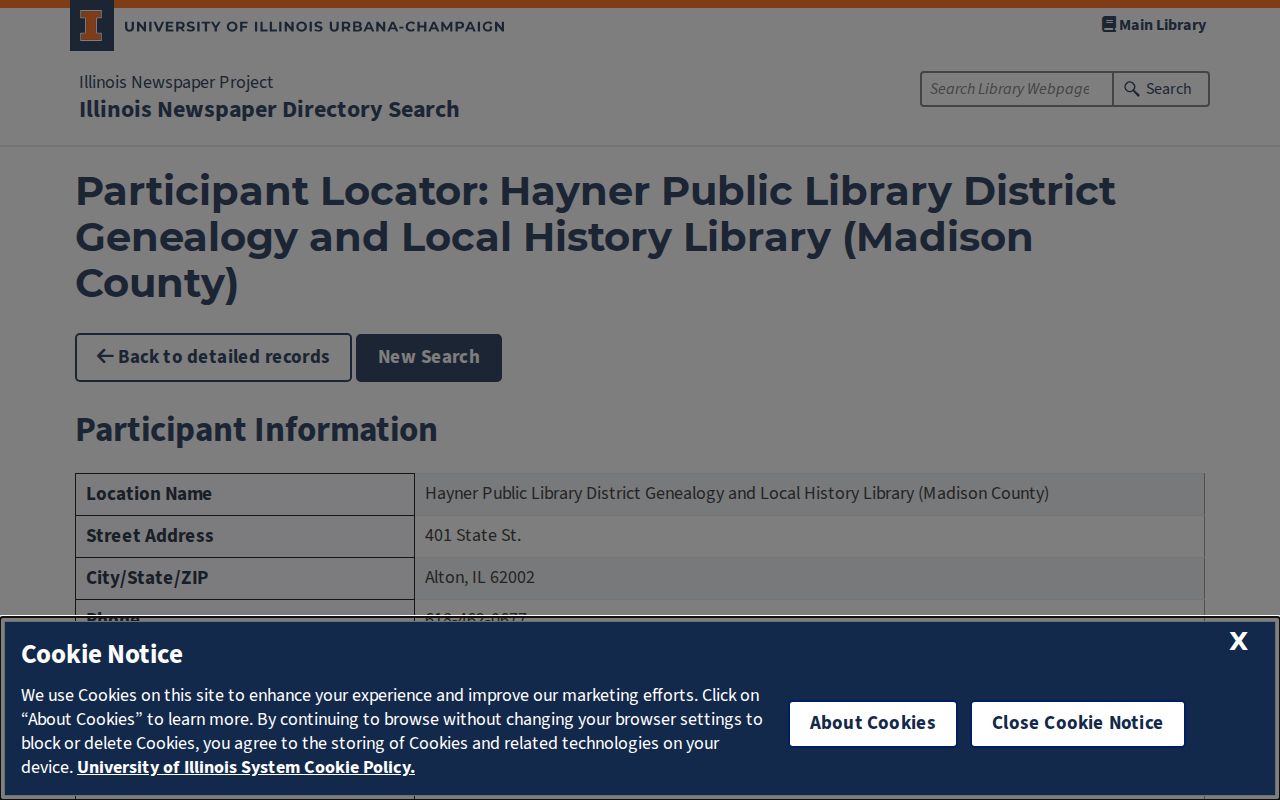Click the 'City/State/ZIP' row header
Image resolution: width=1280 pixels, height=800 pixels.
pos(245,578)
